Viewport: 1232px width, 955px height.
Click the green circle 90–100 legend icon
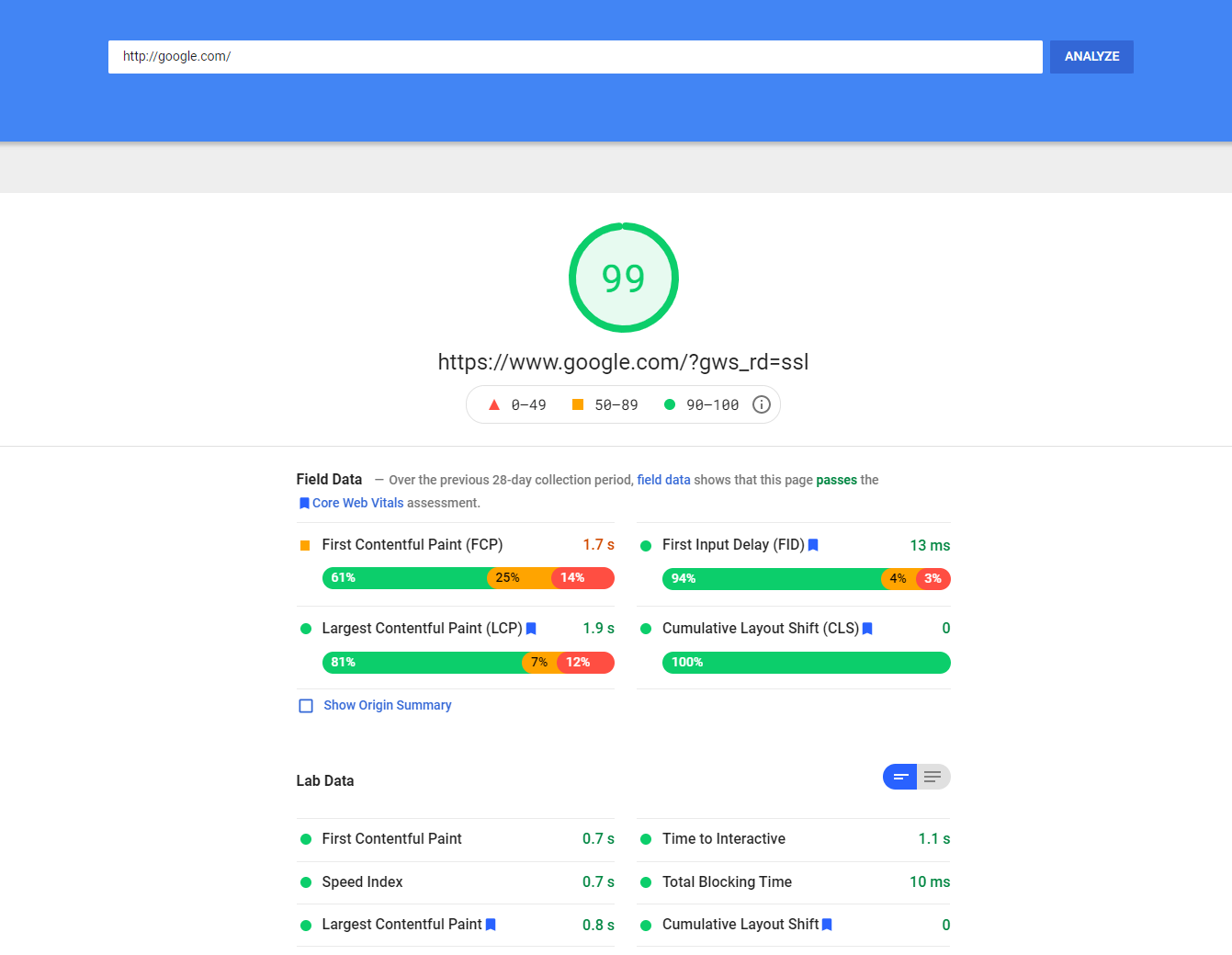670,404
